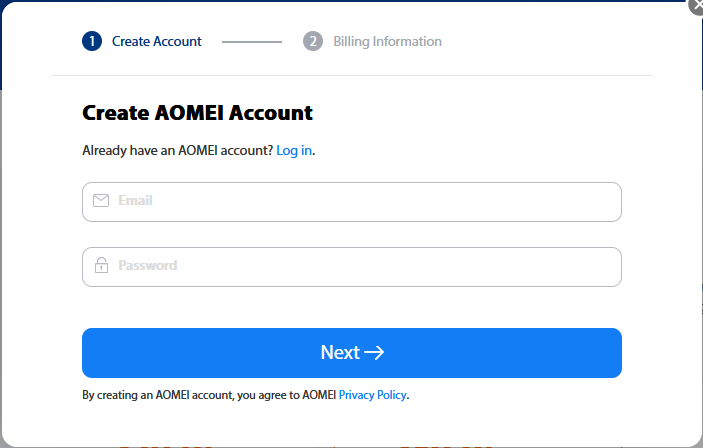Click the padlock icon in Password field
The image size is (703, 448).
coord(101,266)
